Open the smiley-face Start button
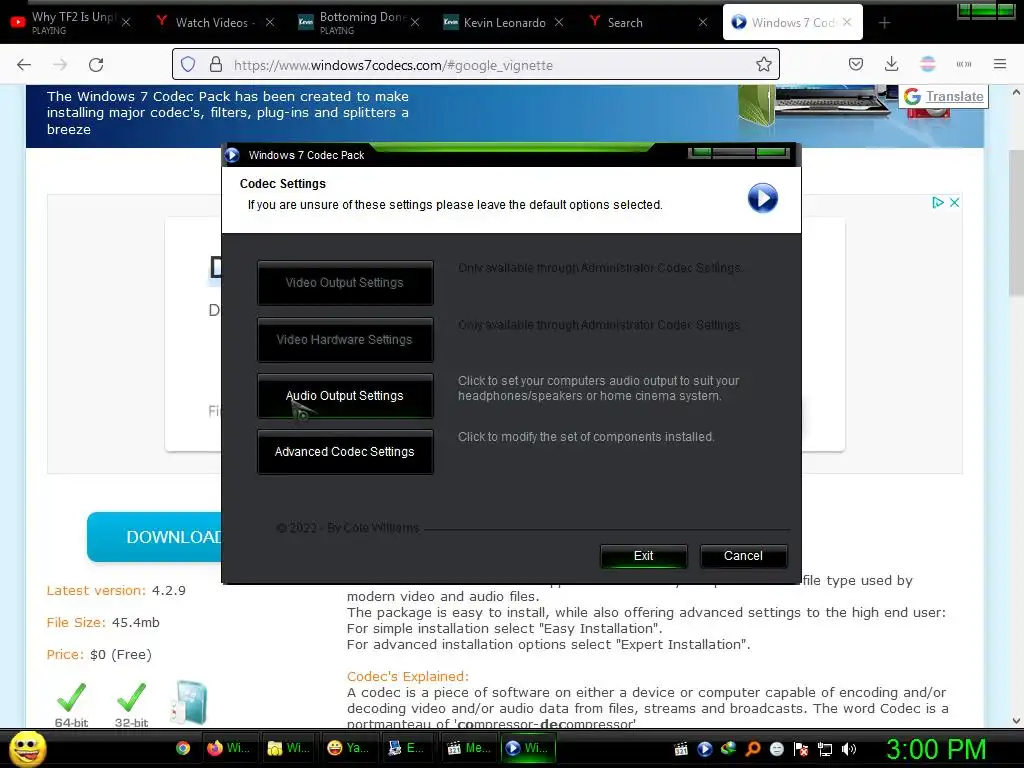1024x768 pixels. pyautogui.click(x=28, y=748)
